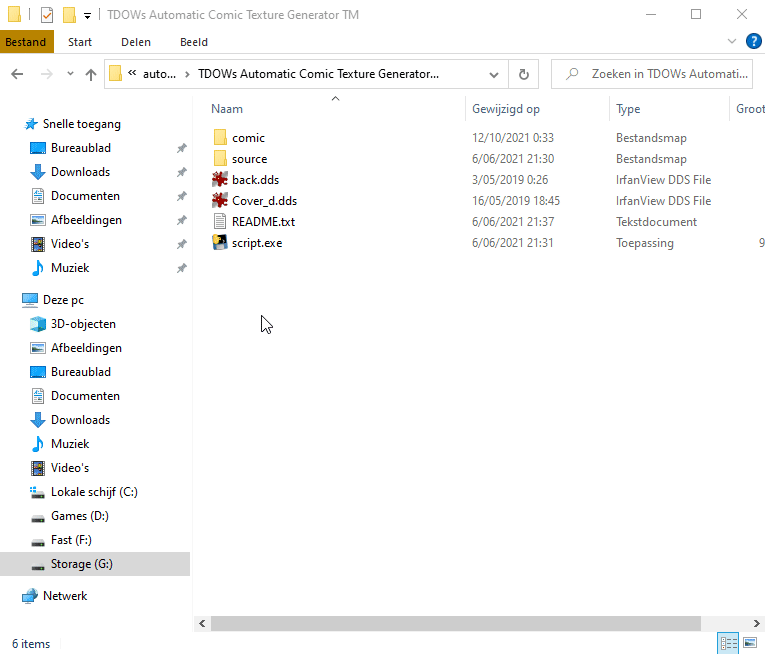Click the horizontal scrollbar right arrow
This screenshot has width=765, height=654.
click(x=756, y=623)
